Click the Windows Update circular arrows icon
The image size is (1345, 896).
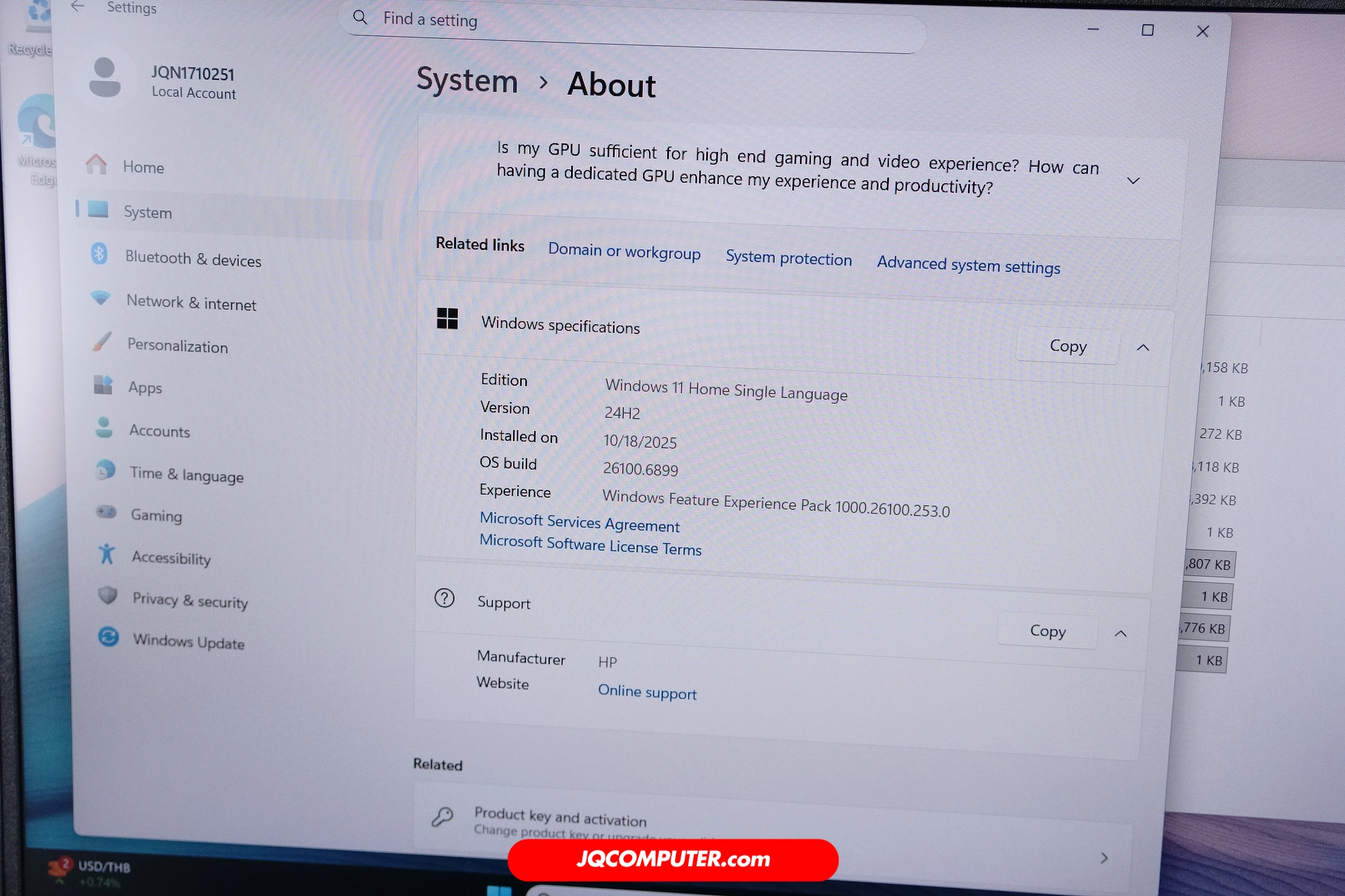pyautogui.click(x=108, y=637)
